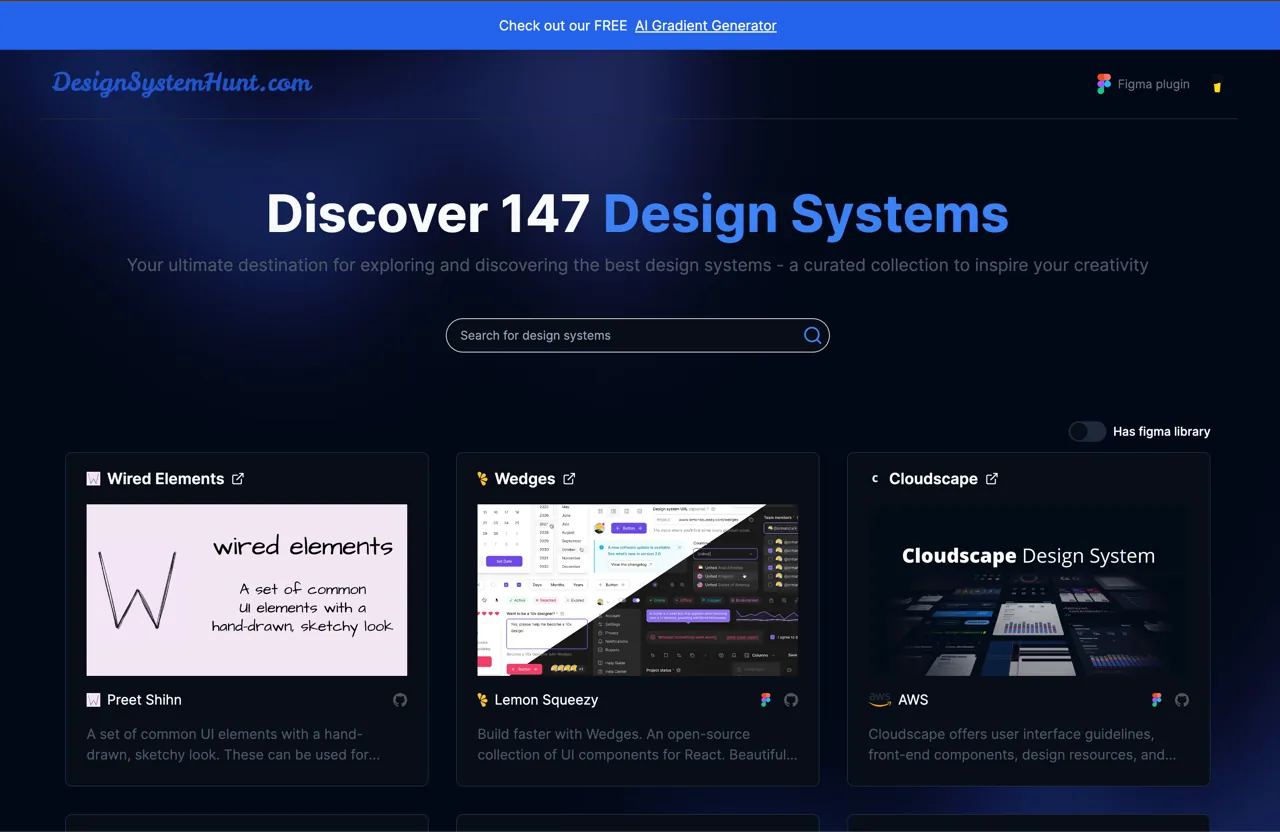Open Lemon Squeezy Figma icon
The height and width of the screenshot is (832, 1280).
[766, 700]
